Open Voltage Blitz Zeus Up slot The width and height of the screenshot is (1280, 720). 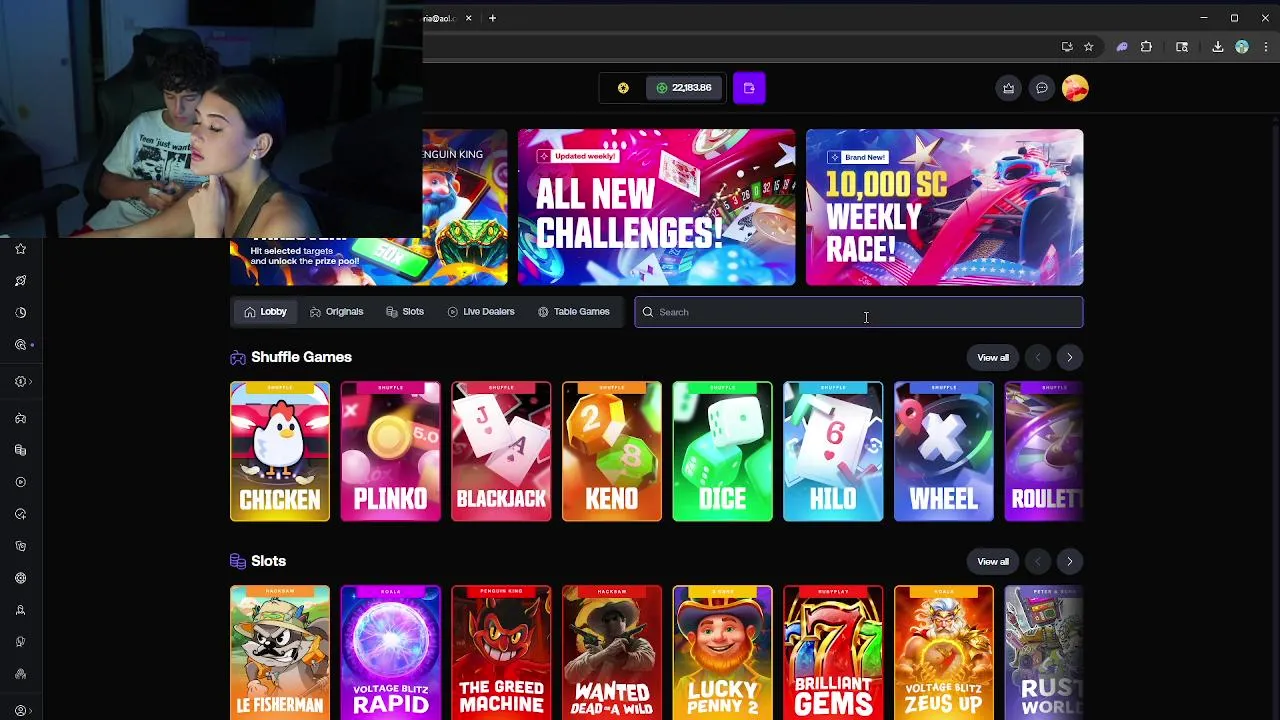tap(944, 653)
